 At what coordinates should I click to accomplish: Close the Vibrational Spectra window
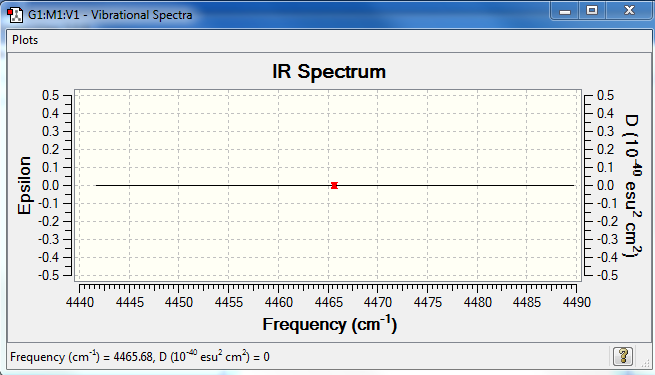coord(629,10)
